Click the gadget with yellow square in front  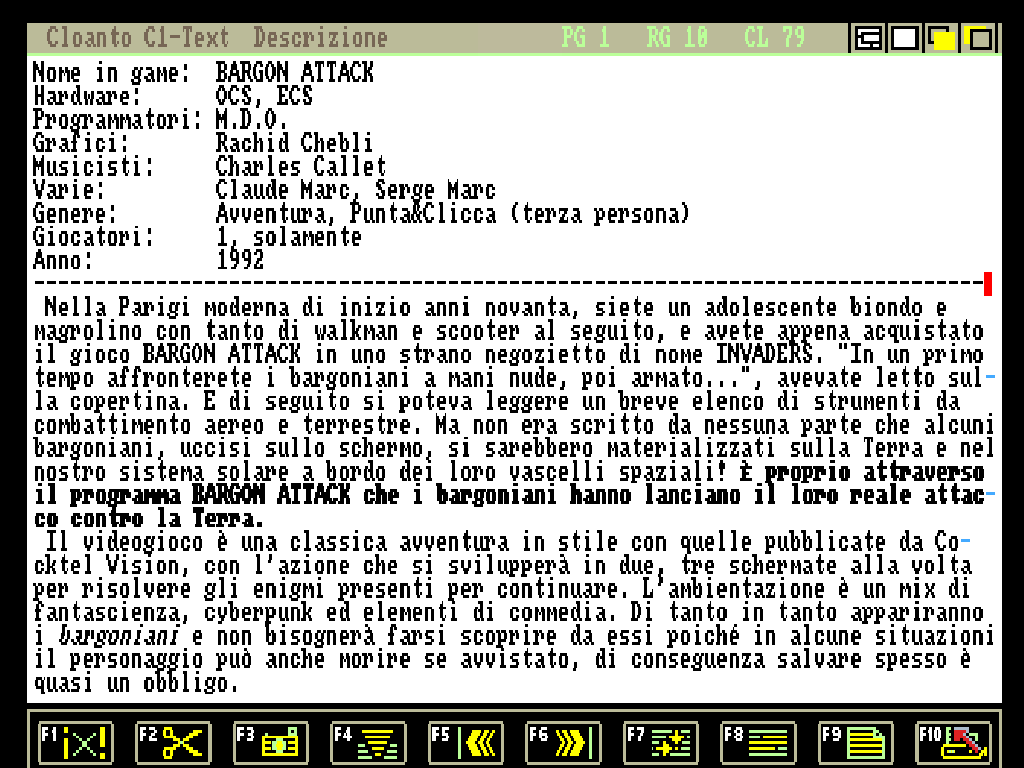click(942, 39)
